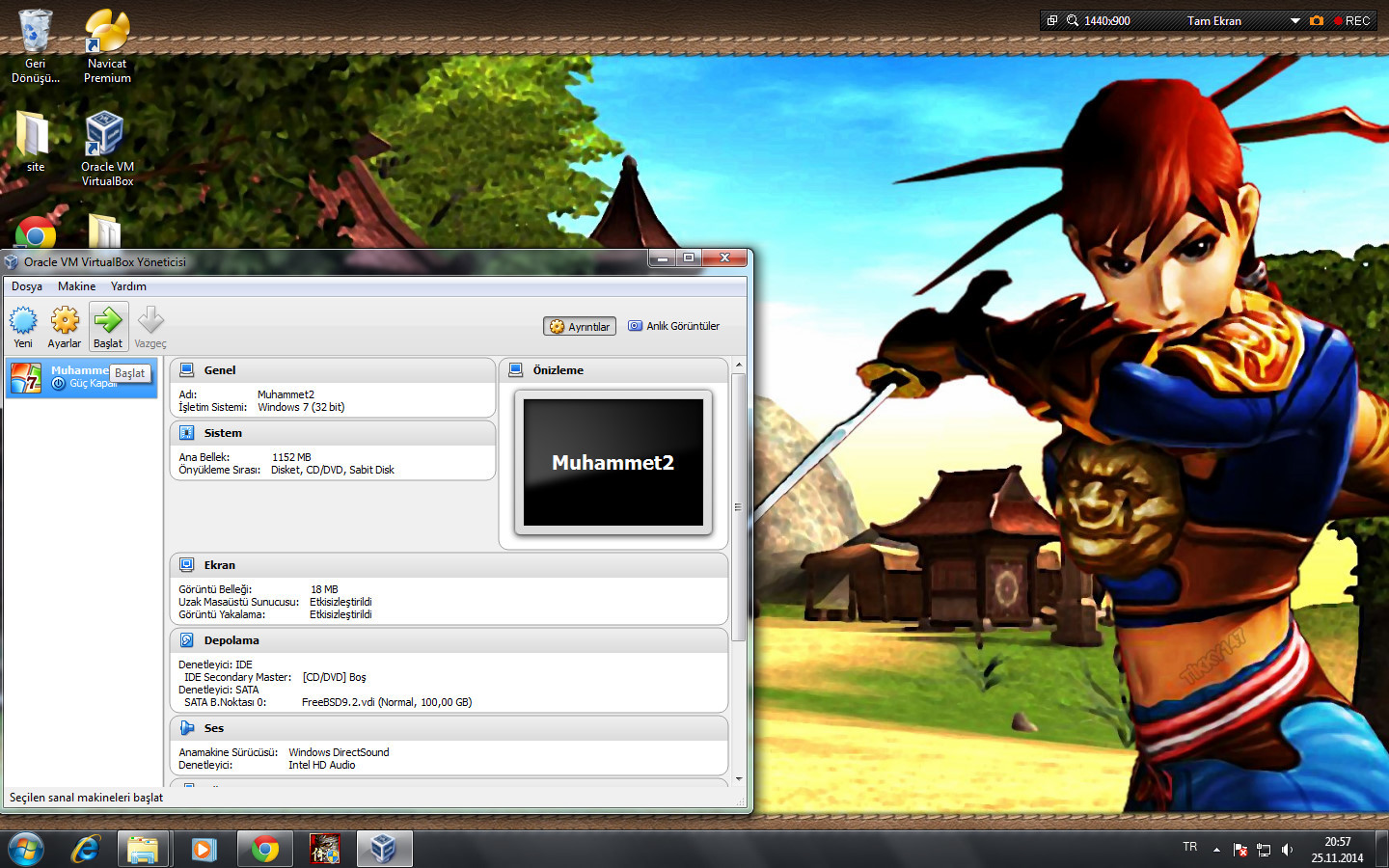The height and width of the screenshot is (868, 1389).
Task: Click the REC record button
Action: pos(1351,20)
